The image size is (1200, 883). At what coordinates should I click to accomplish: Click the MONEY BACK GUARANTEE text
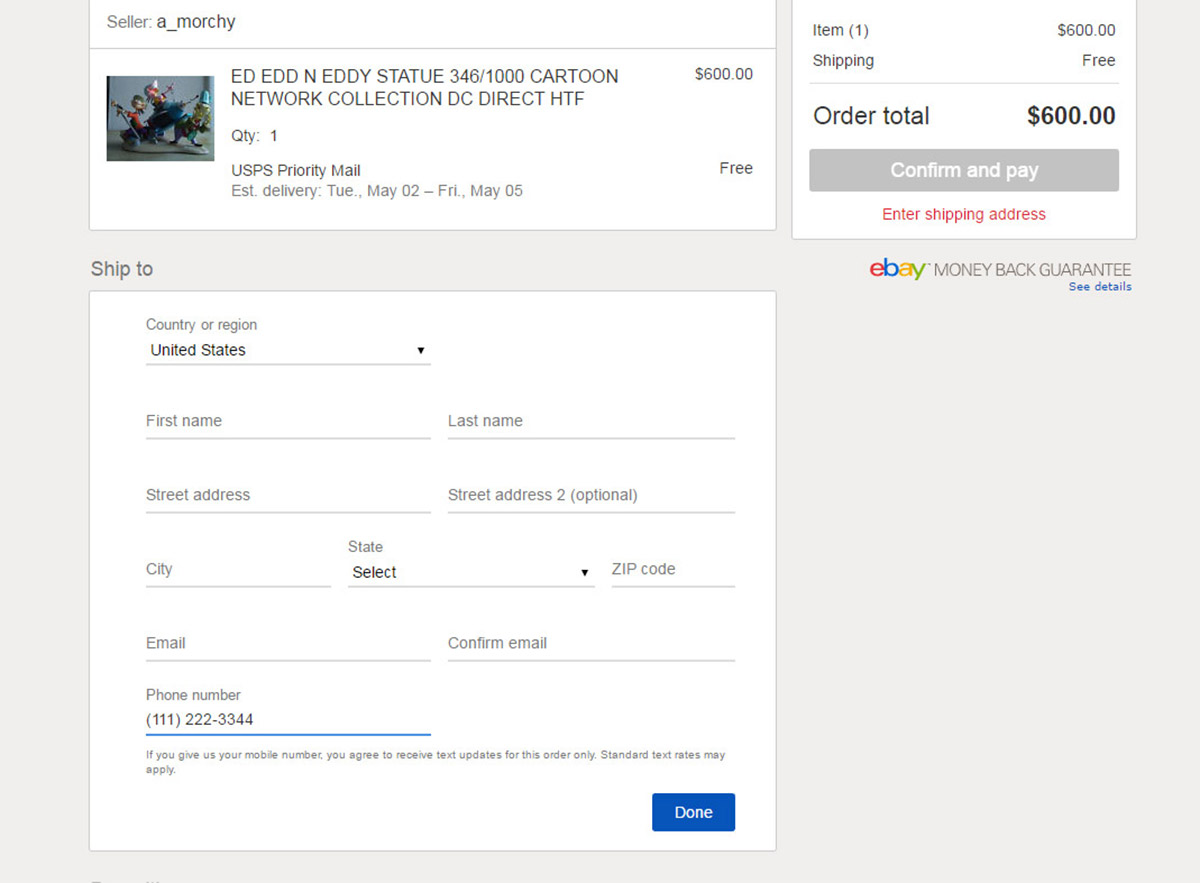coord(1032,270)
